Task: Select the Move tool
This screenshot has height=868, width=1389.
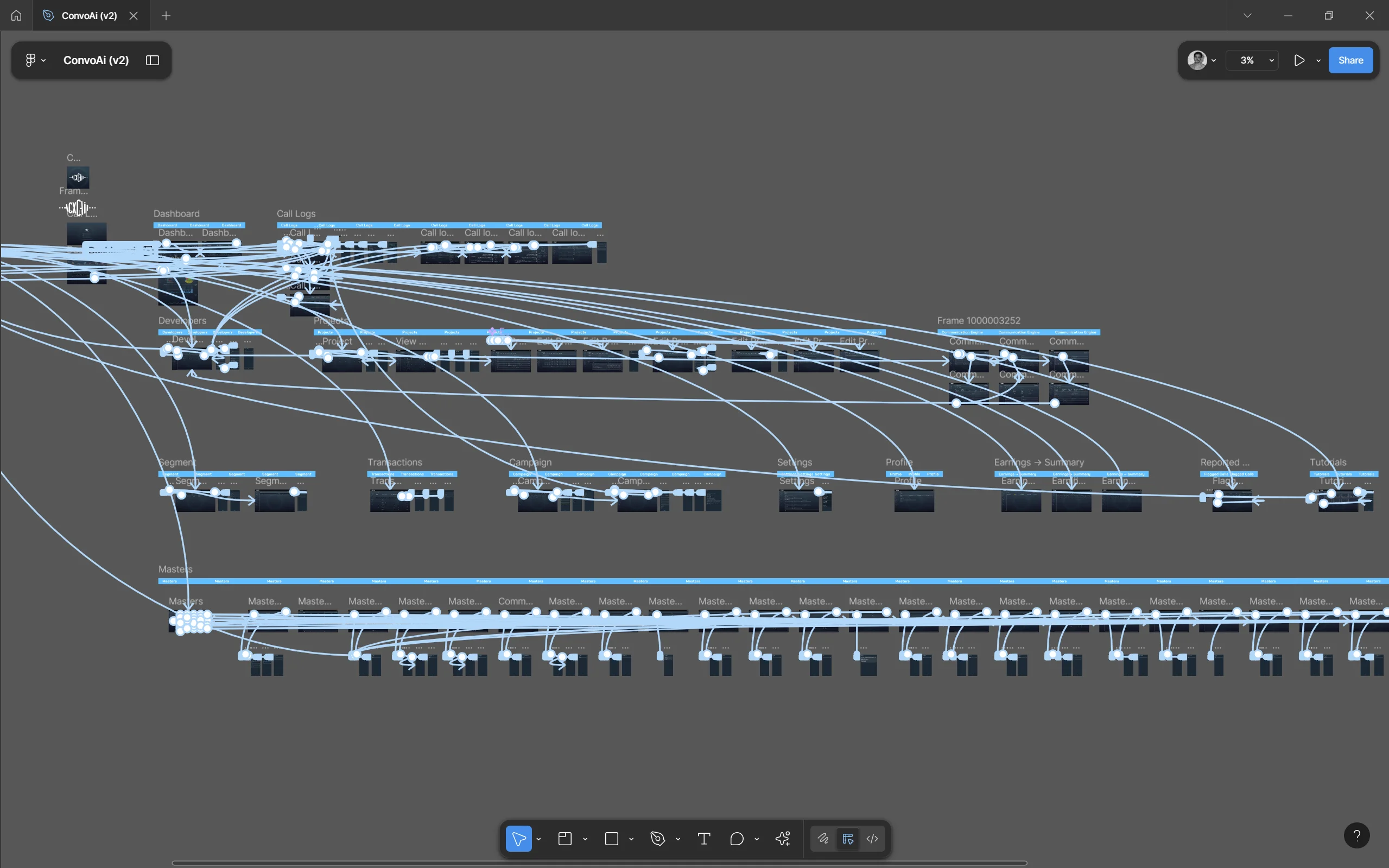Action: click(x=518, y=839)
